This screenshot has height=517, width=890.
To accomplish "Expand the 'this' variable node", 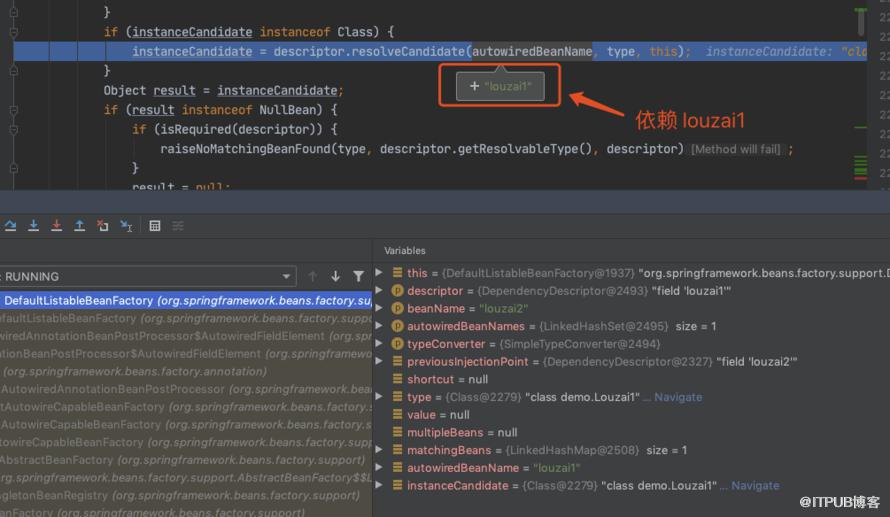I will (379, 273).
